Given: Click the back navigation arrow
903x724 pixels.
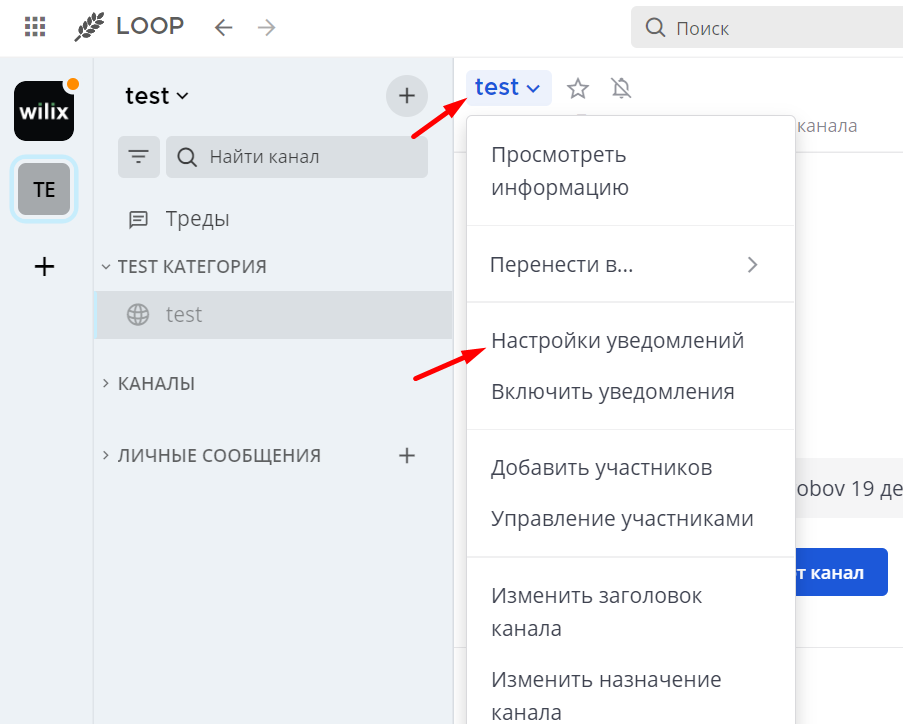Looking at the screenshot, I should point(223,27).
